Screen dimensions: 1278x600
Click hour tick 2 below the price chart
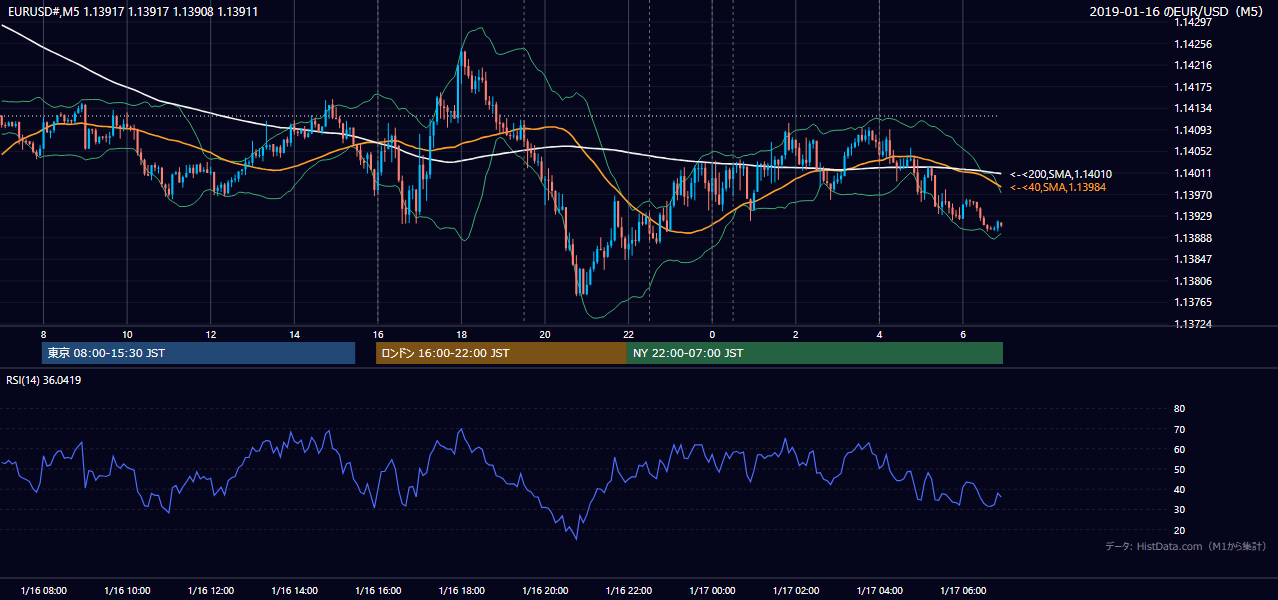[x=796, y=334]
